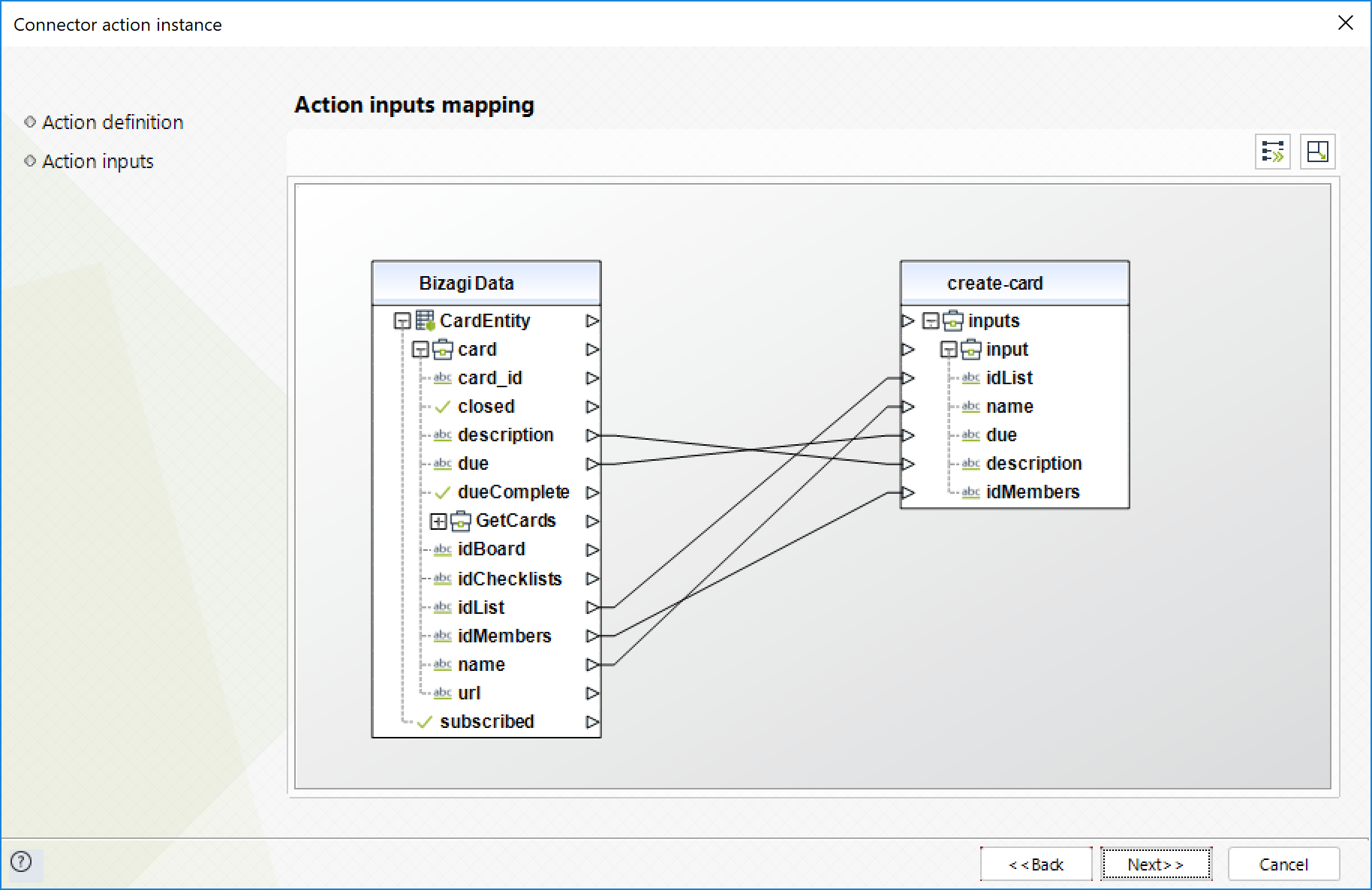1372x890 pixels.
Task: Click the Next button
Action: click(1156, 864)
